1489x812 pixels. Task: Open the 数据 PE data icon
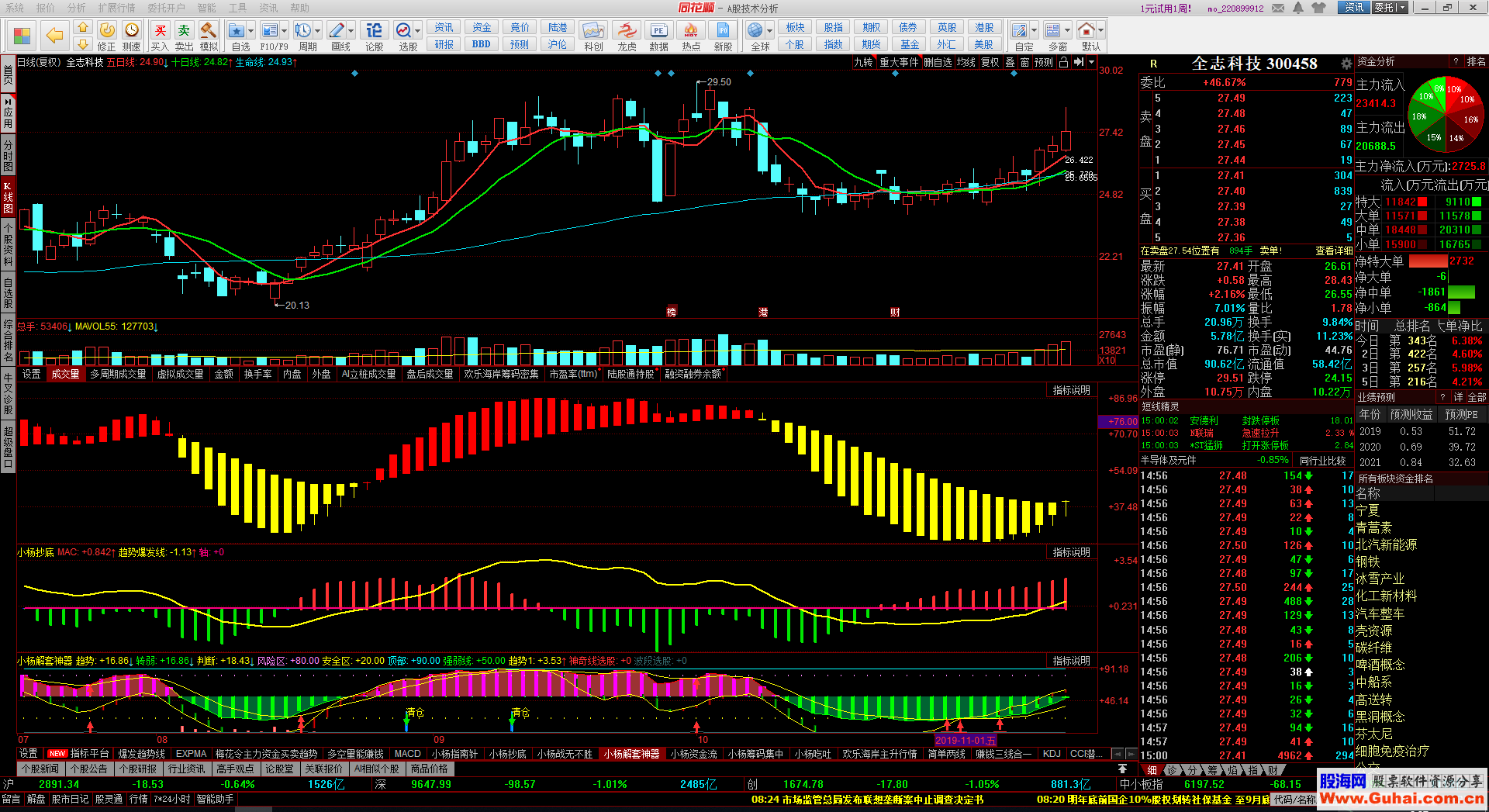coord(658,36)
